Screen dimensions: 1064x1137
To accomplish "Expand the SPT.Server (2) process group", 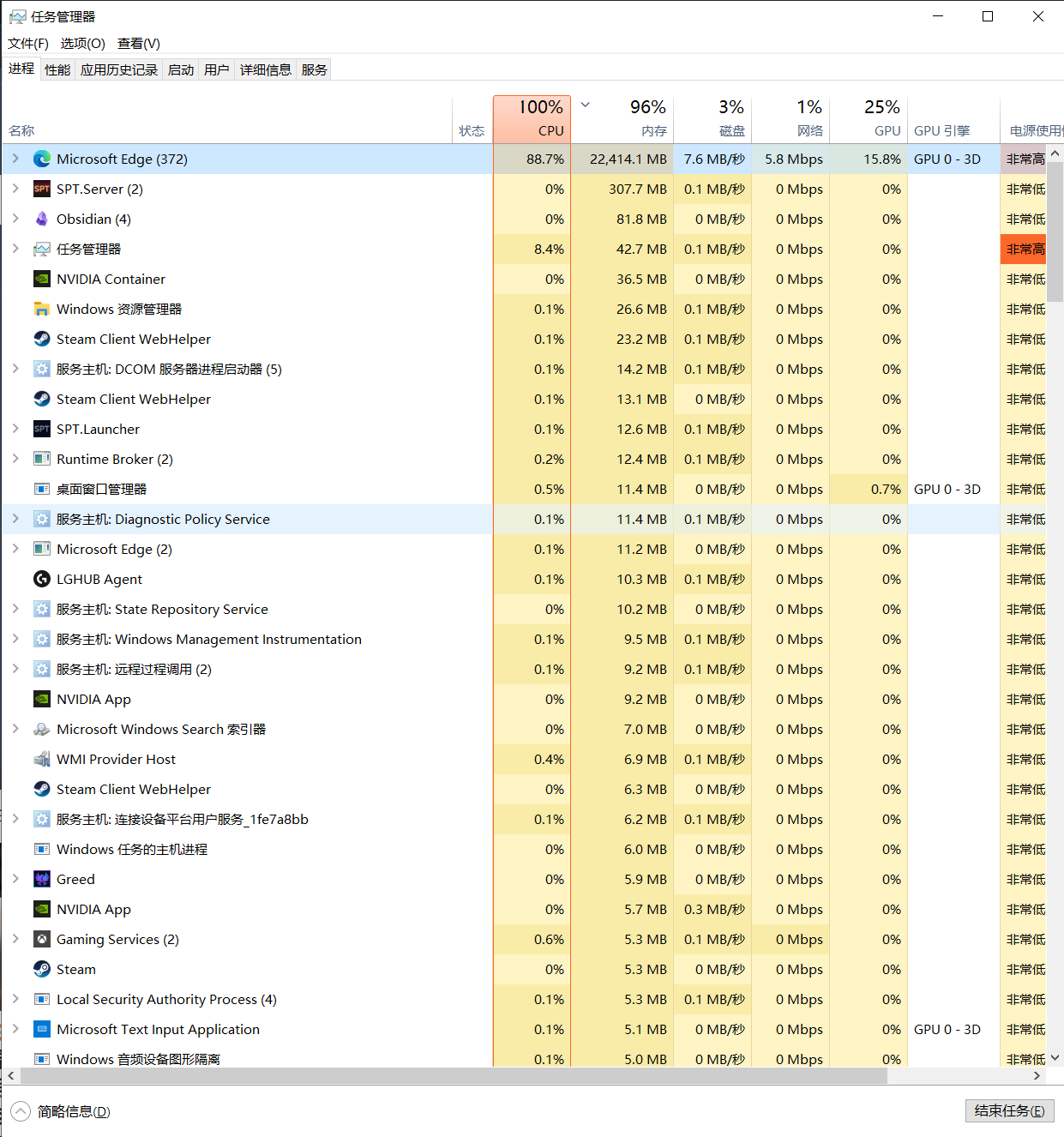I will pos(15,189).
